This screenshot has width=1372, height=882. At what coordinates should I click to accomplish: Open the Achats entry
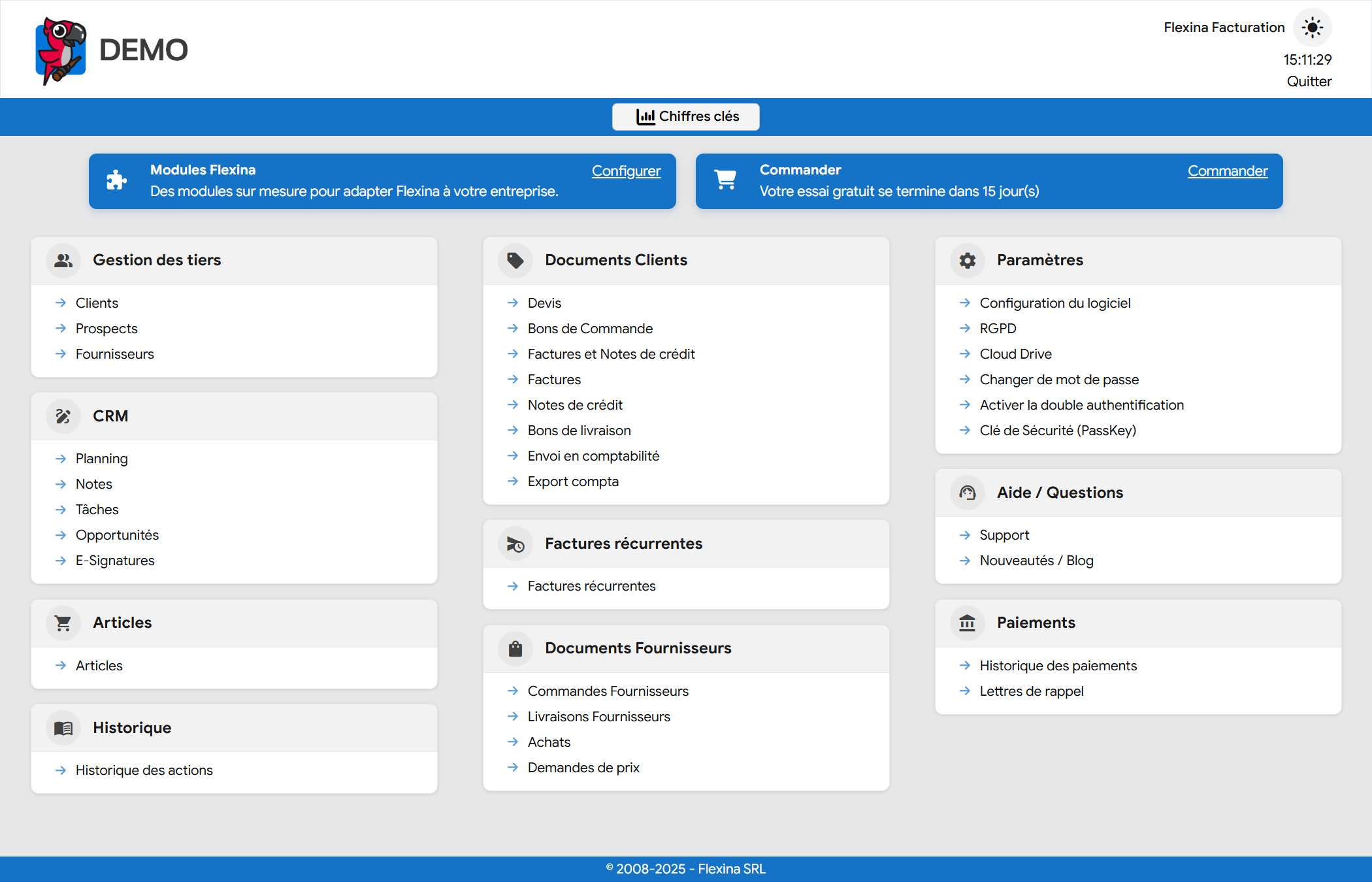[549, 742]
